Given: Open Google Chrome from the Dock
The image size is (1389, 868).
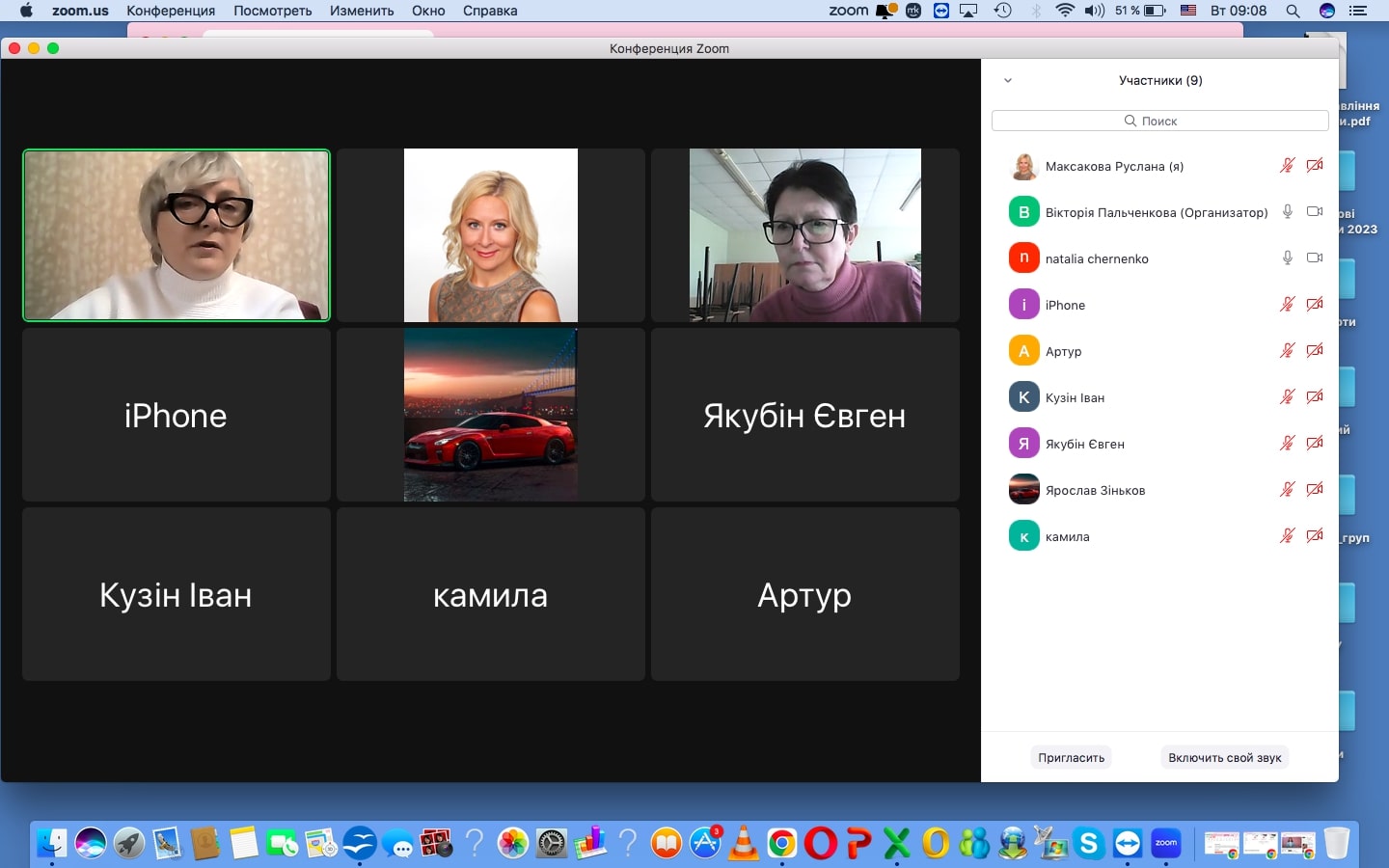Looking at the screenshot, I should 782,844.
